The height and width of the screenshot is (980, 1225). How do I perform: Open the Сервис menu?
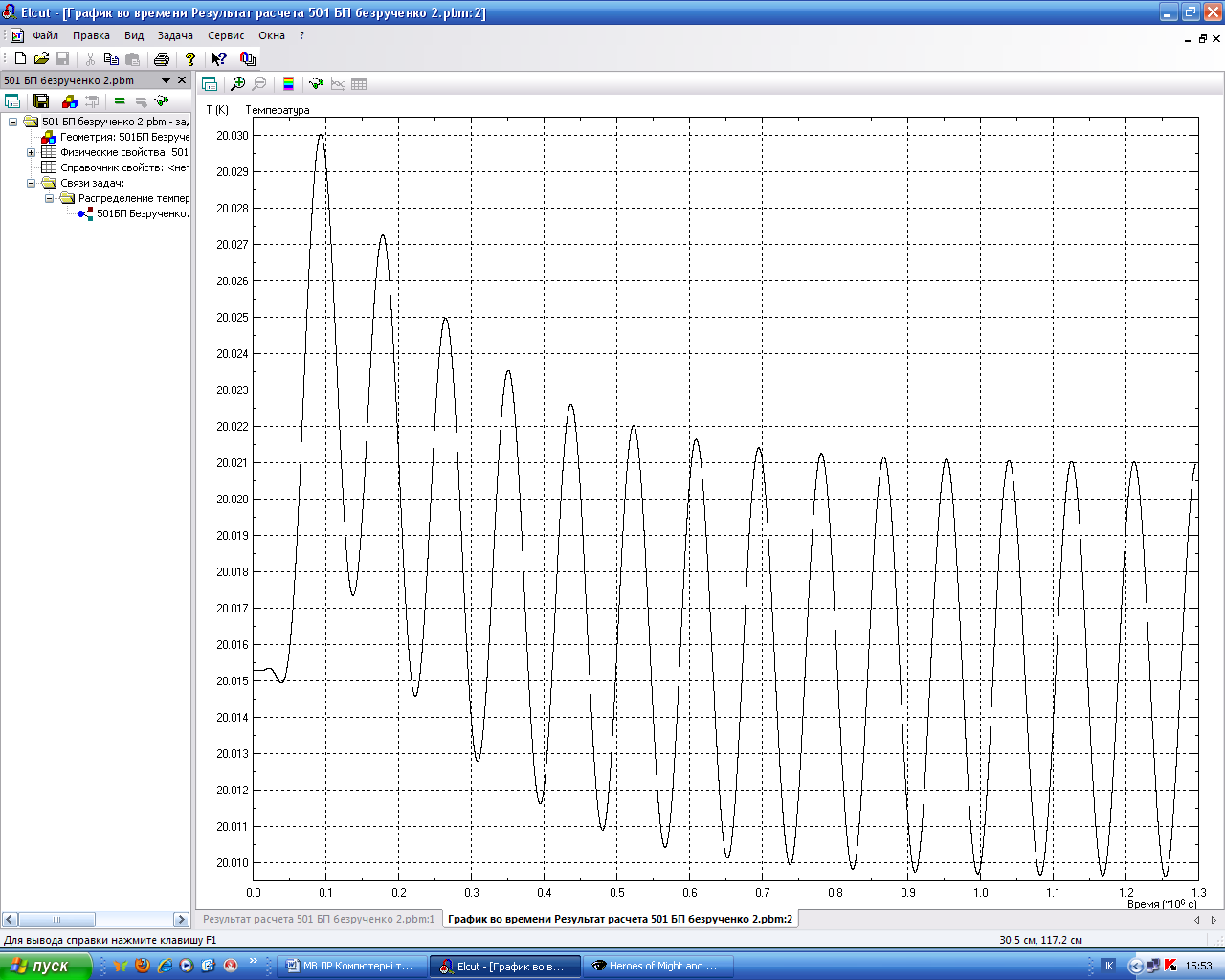226,35
